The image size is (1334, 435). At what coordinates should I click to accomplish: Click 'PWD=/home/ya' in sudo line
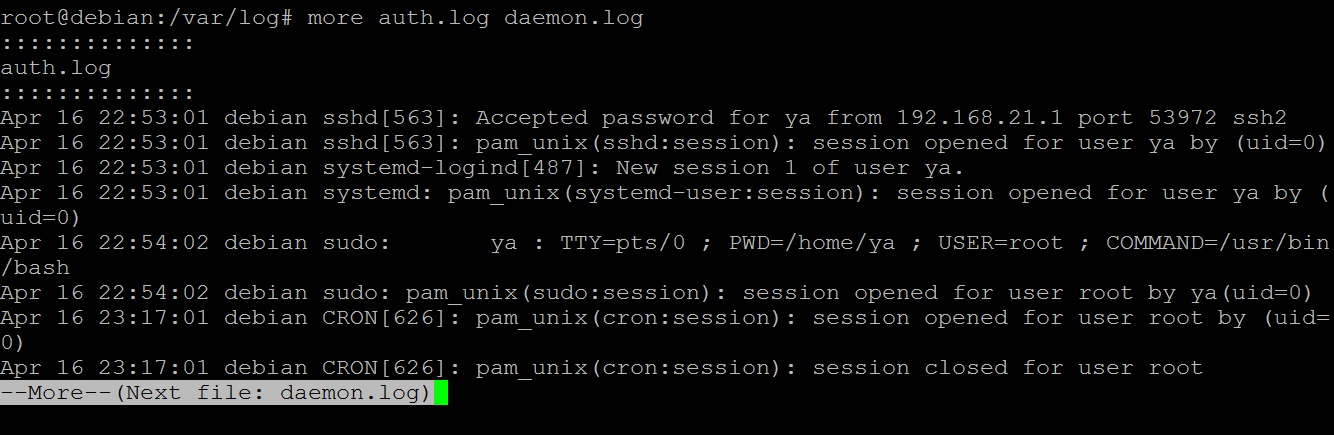click(812, 243)
